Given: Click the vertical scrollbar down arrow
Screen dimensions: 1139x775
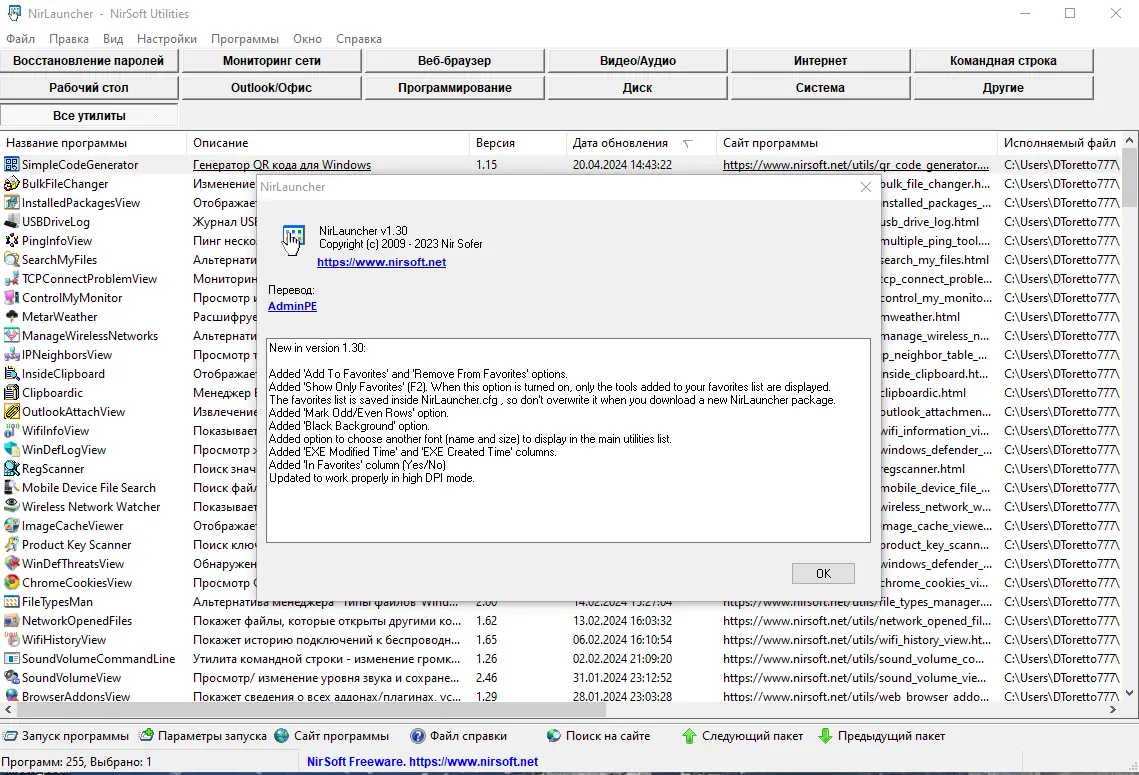Looking at the screenshot, I should click(1130, 693).
